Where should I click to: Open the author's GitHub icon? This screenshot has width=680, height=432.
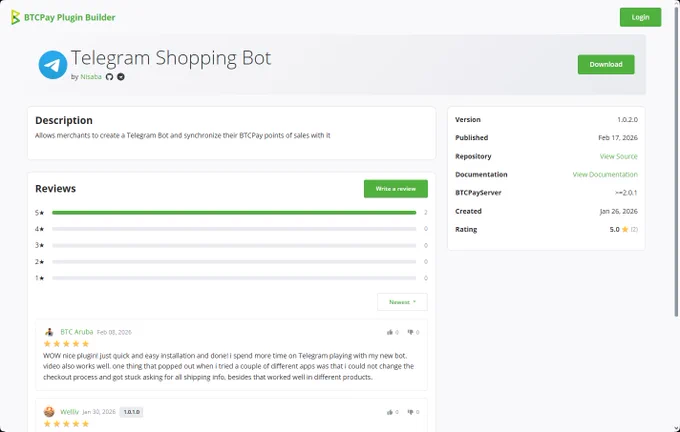click(109, 77)
